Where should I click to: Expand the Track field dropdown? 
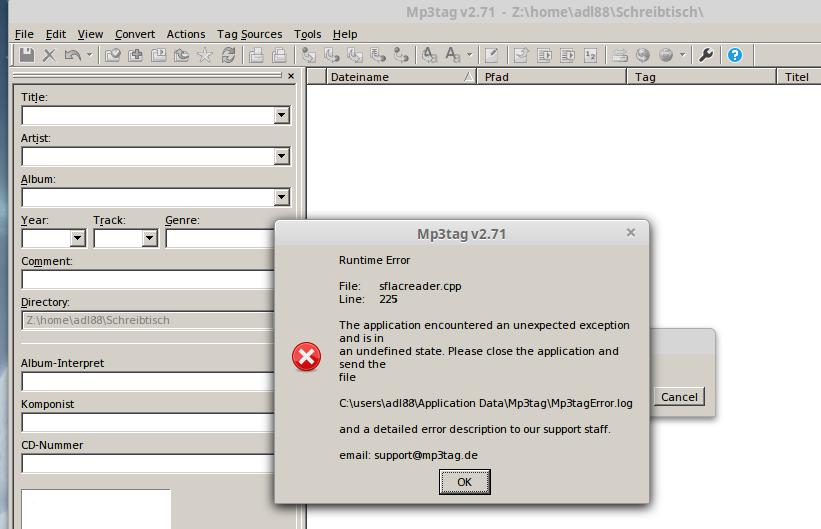149,238
